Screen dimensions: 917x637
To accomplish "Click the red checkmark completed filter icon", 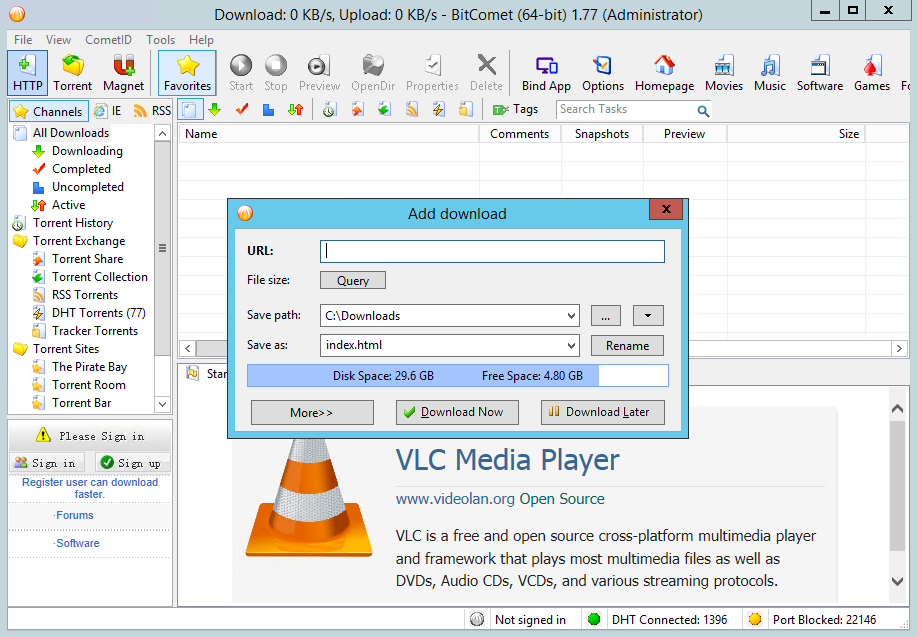I will click(242, 109).
